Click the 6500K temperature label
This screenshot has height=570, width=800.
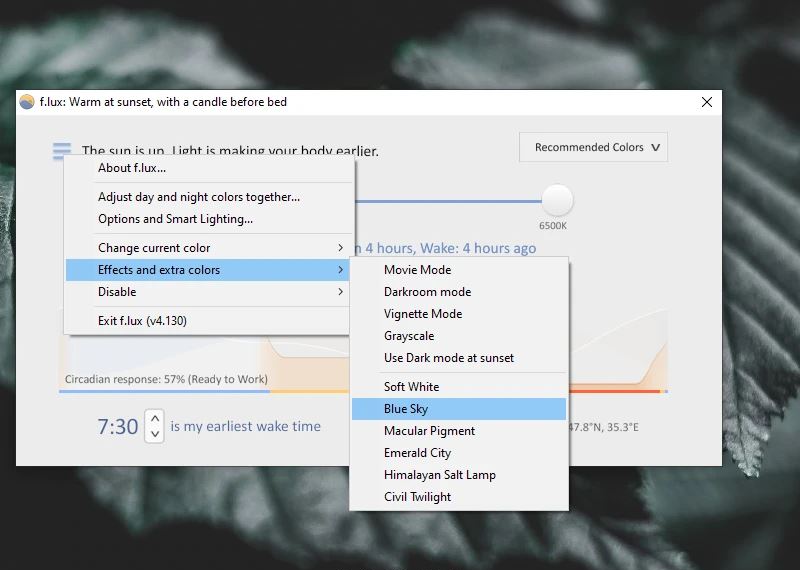553,226
